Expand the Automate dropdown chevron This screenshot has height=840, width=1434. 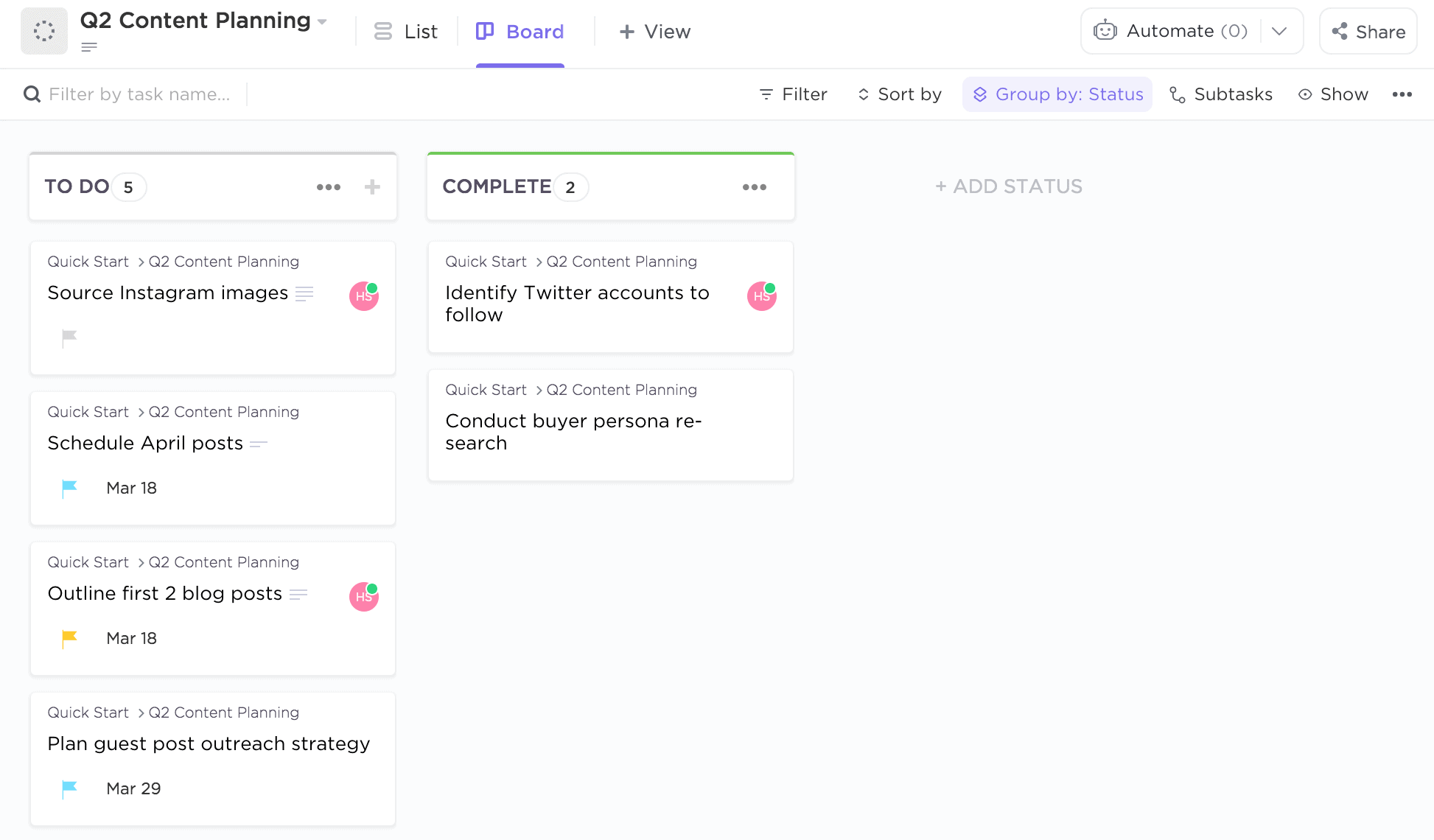[x=1279, y=31]
